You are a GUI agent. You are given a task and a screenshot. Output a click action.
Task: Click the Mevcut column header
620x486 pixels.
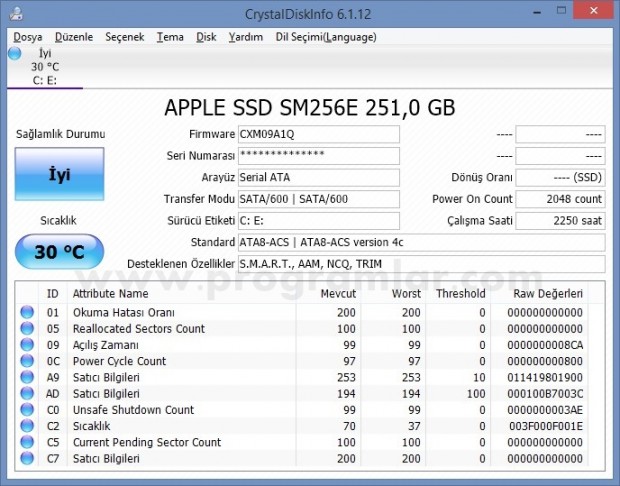pyautogui.click(x=328, y=293)
